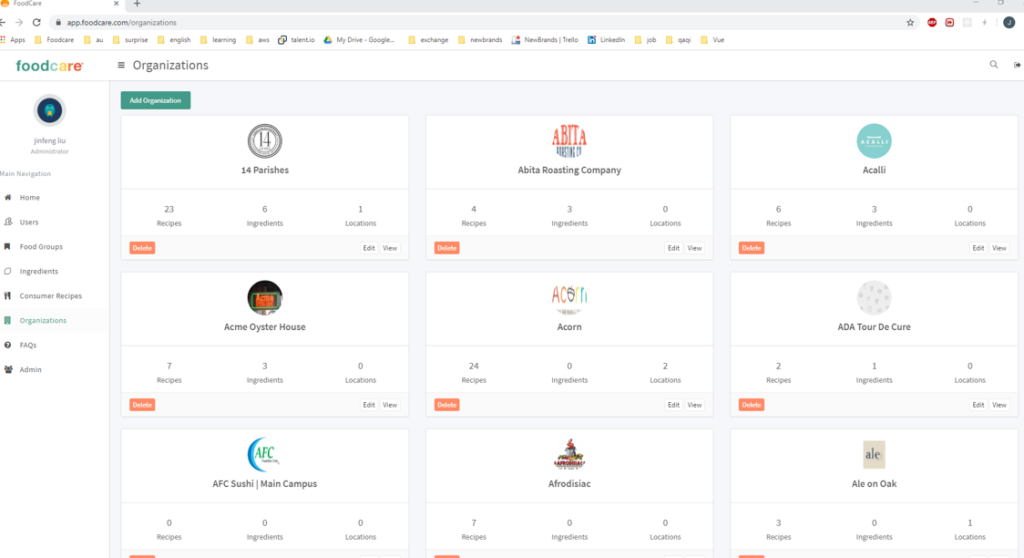1024x558 pixels.
Task: Edit the Acalli organization
Action: tap(978, 248)
